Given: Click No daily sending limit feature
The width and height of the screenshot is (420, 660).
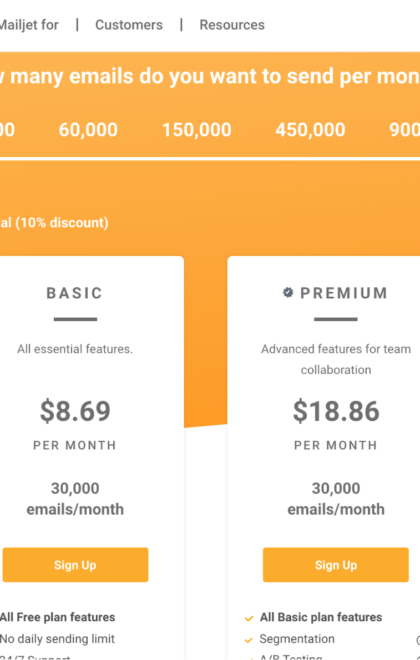Looking at the screenshot, I should [x=57, y=639].
